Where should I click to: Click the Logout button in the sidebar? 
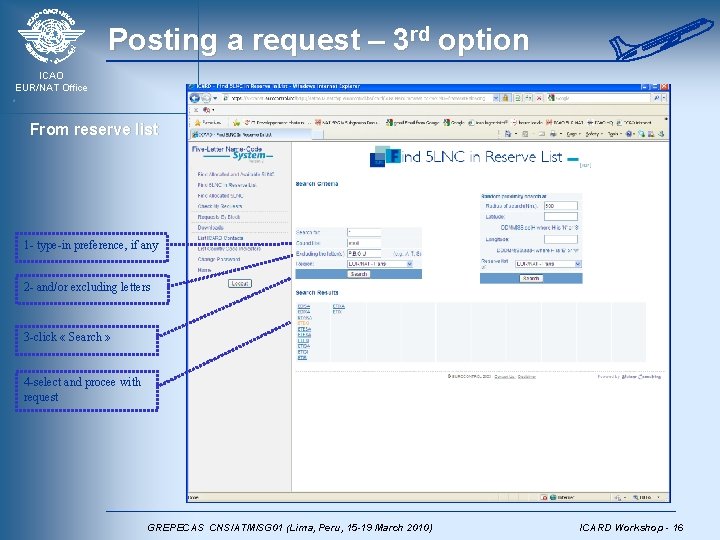tap(240, 283)
